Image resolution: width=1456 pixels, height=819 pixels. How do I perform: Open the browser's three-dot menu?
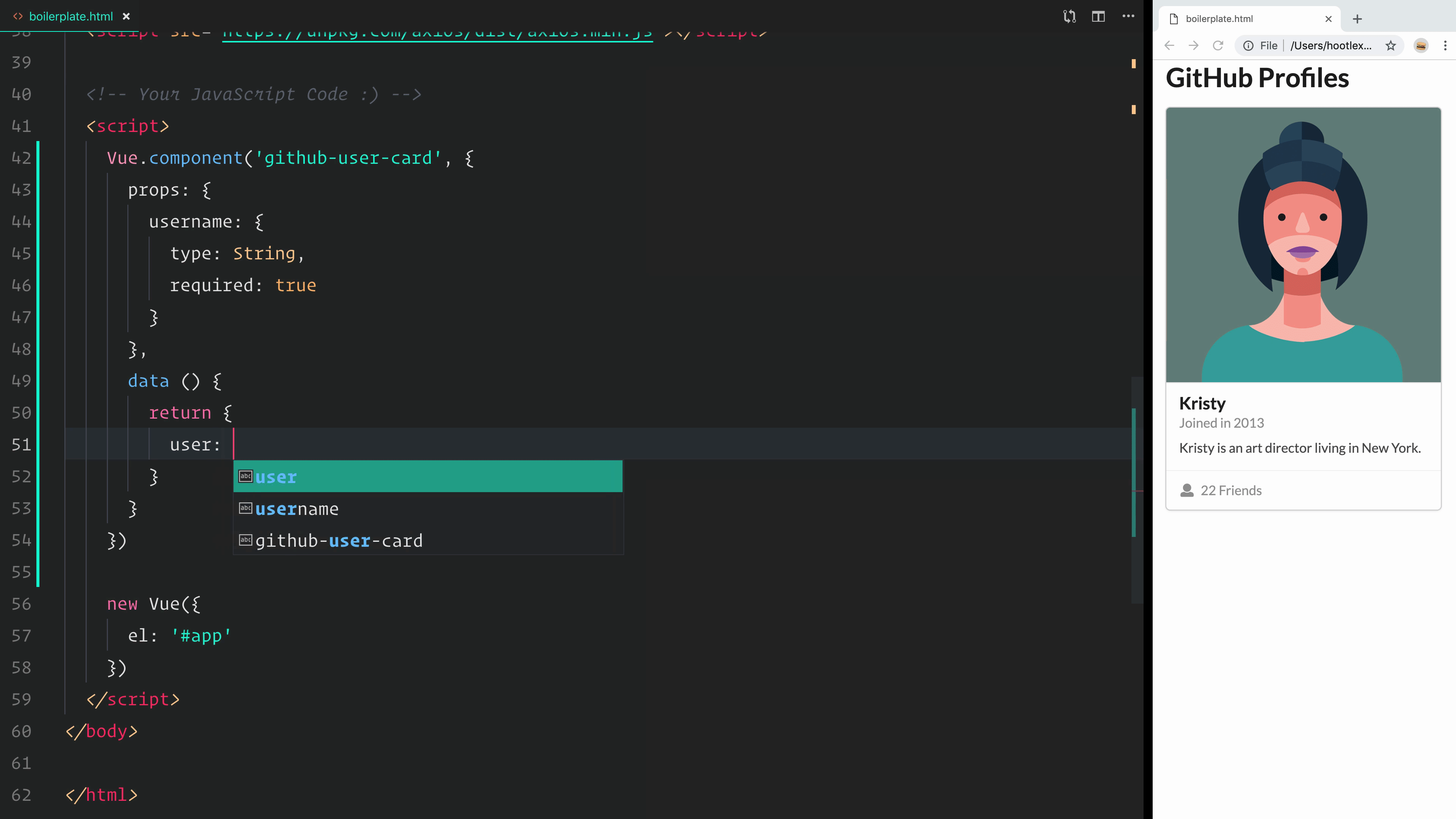click(1445, 46)
